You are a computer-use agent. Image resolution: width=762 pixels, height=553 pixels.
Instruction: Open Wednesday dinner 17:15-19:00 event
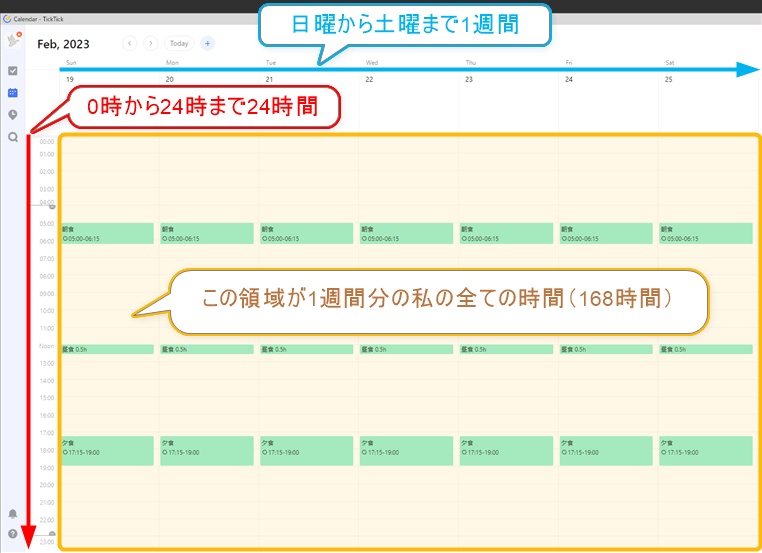(x=406, y=451)
